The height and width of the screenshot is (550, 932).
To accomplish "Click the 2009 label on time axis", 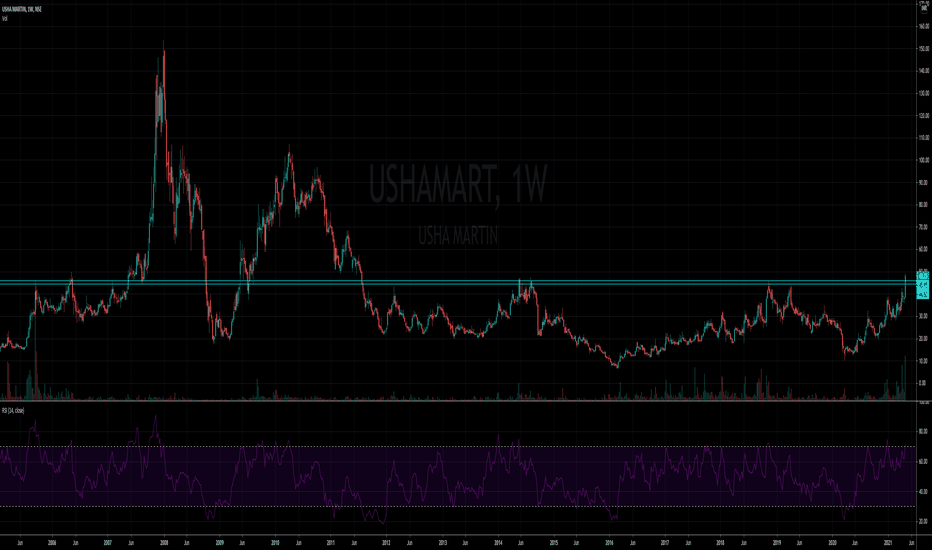I will (219, 542).
